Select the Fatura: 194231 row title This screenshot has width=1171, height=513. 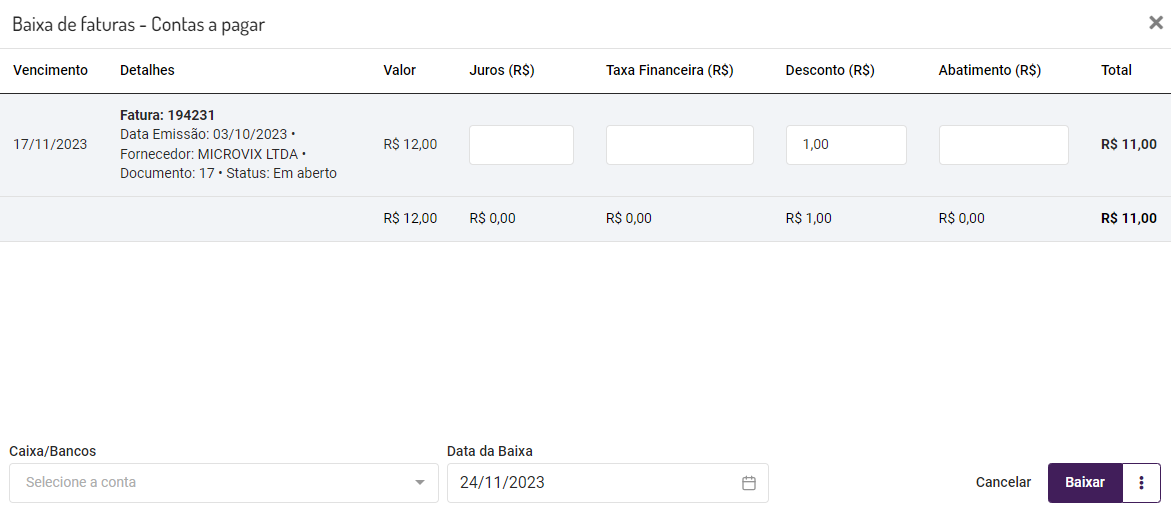(x=167, y=115)
